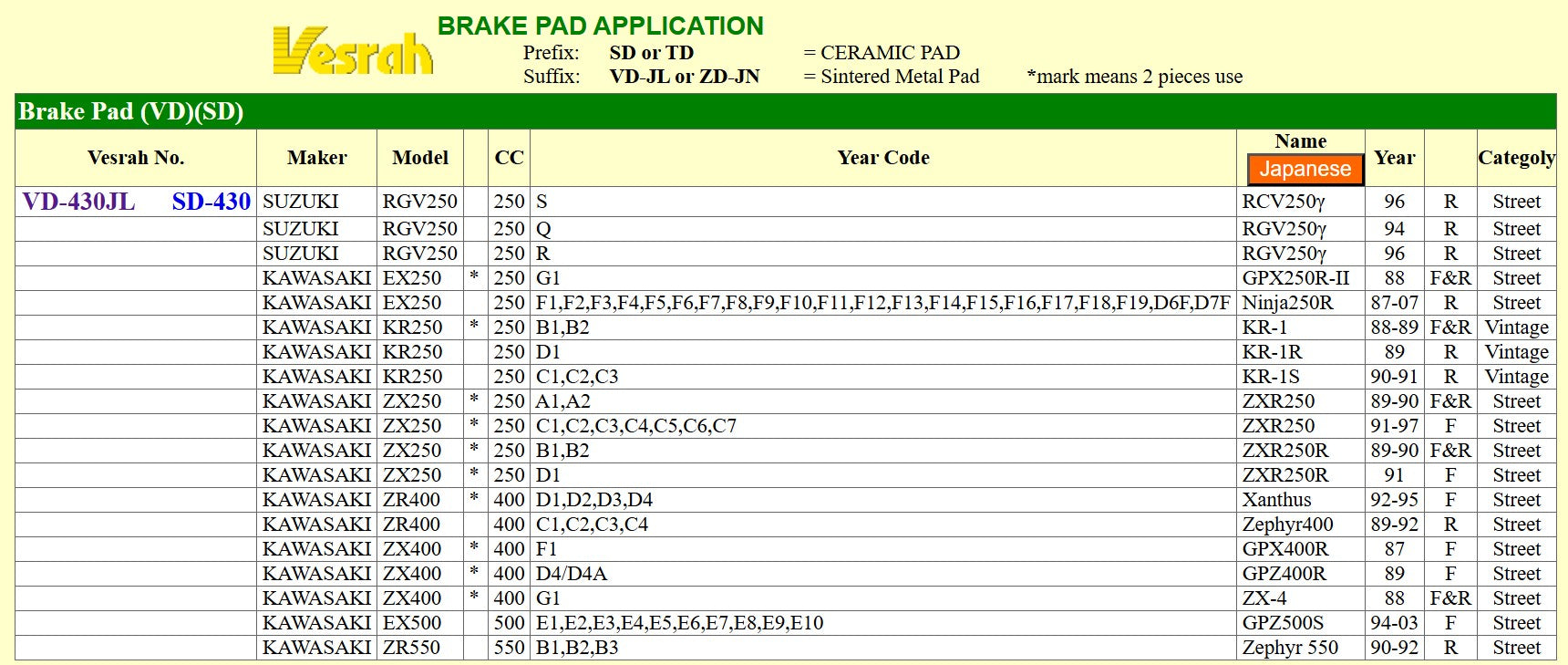This screenshot has width=1568, height=665.
Task: Click the Xanthus name cell
Action: pos(1276,500)
